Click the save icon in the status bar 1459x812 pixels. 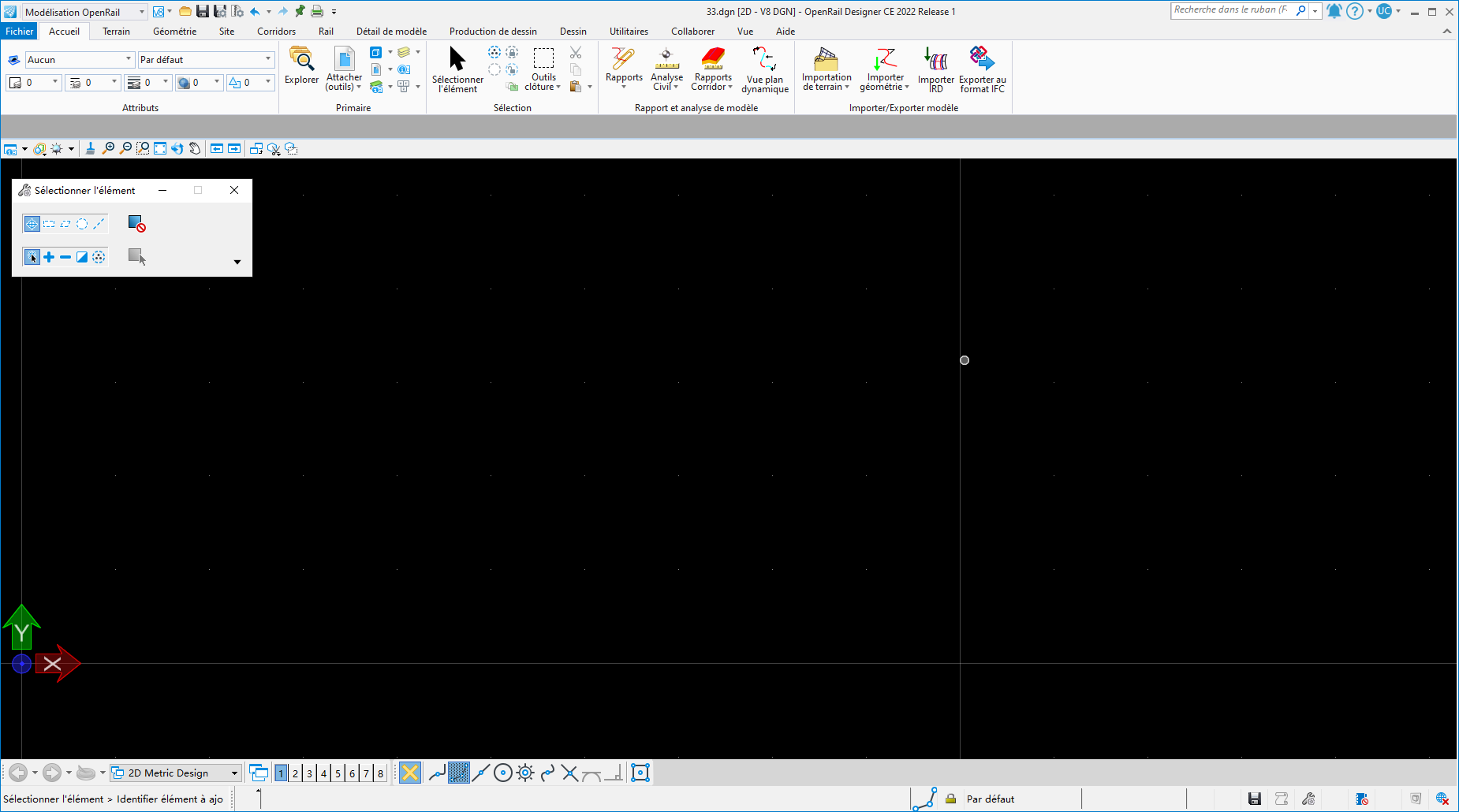pyautogui.click(x=1255, y=799)
